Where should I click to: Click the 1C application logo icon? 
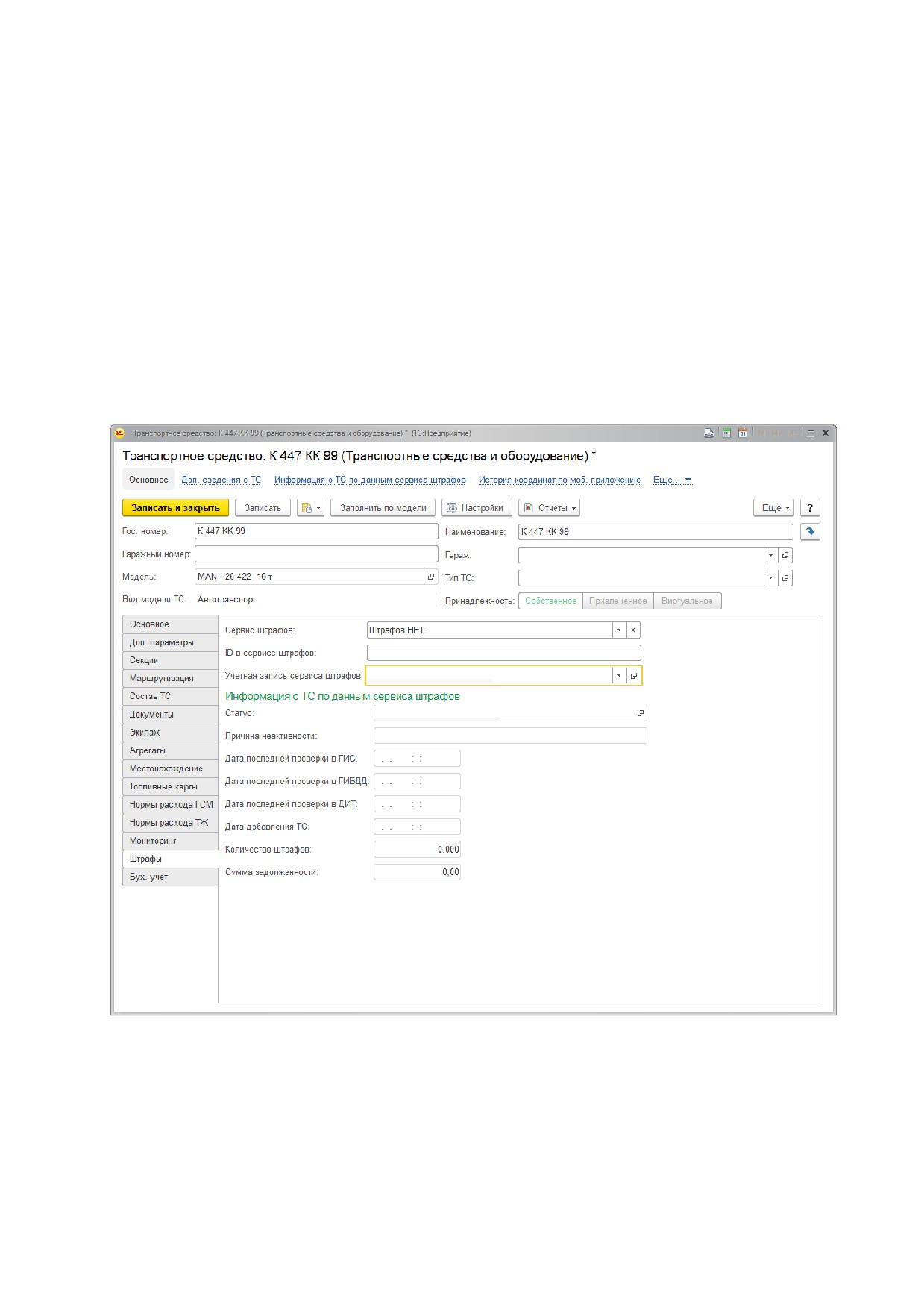[119, 433]
